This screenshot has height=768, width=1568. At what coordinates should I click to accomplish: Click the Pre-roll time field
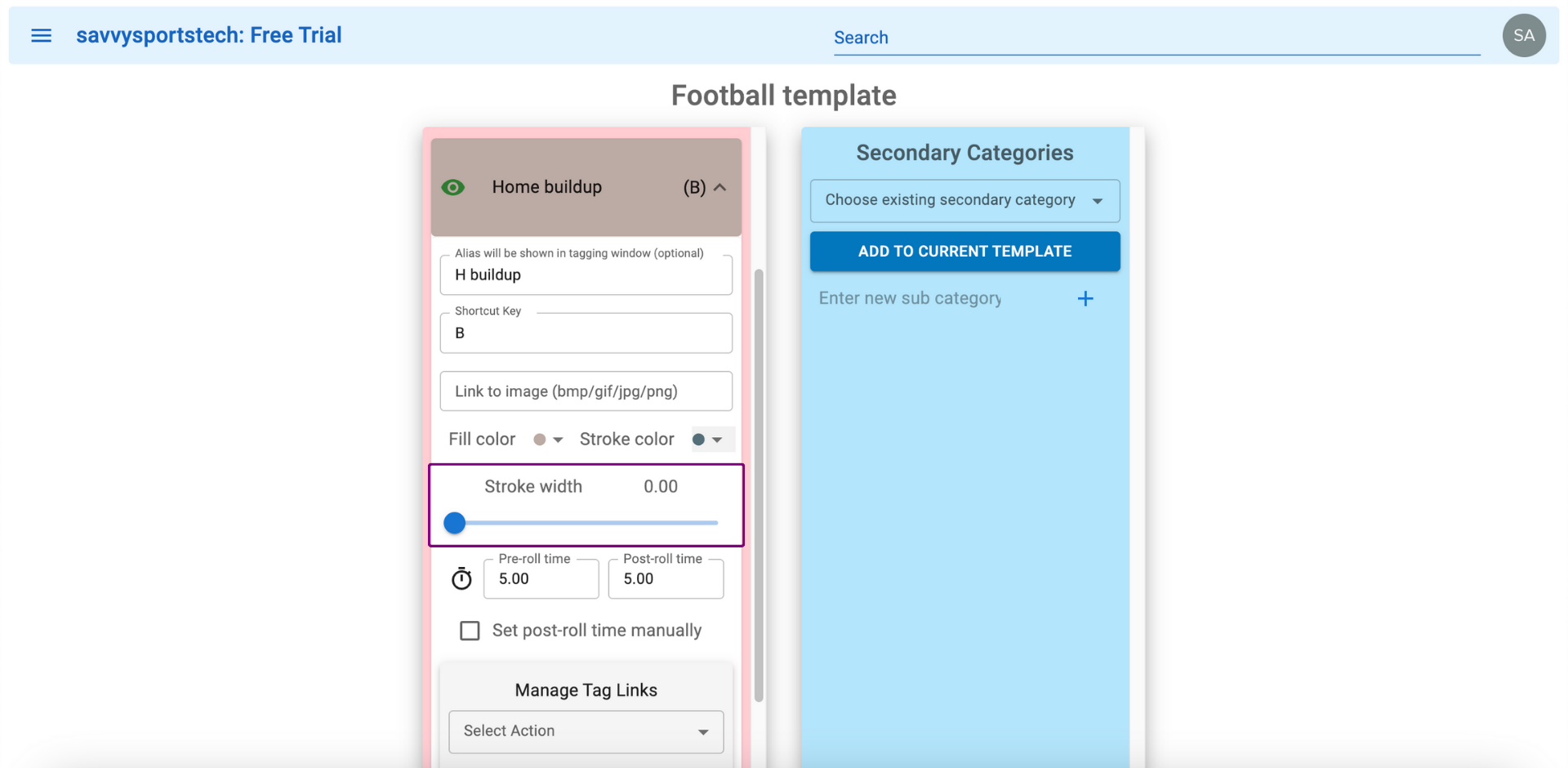pyautogui.click(x=541, y=578)
